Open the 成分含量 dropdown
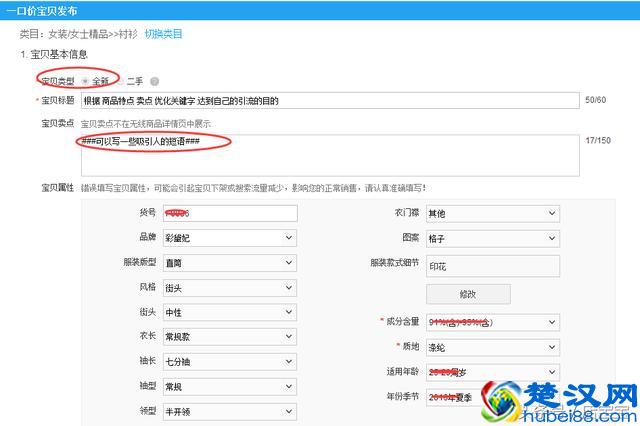640x426 pixels. 492,322
